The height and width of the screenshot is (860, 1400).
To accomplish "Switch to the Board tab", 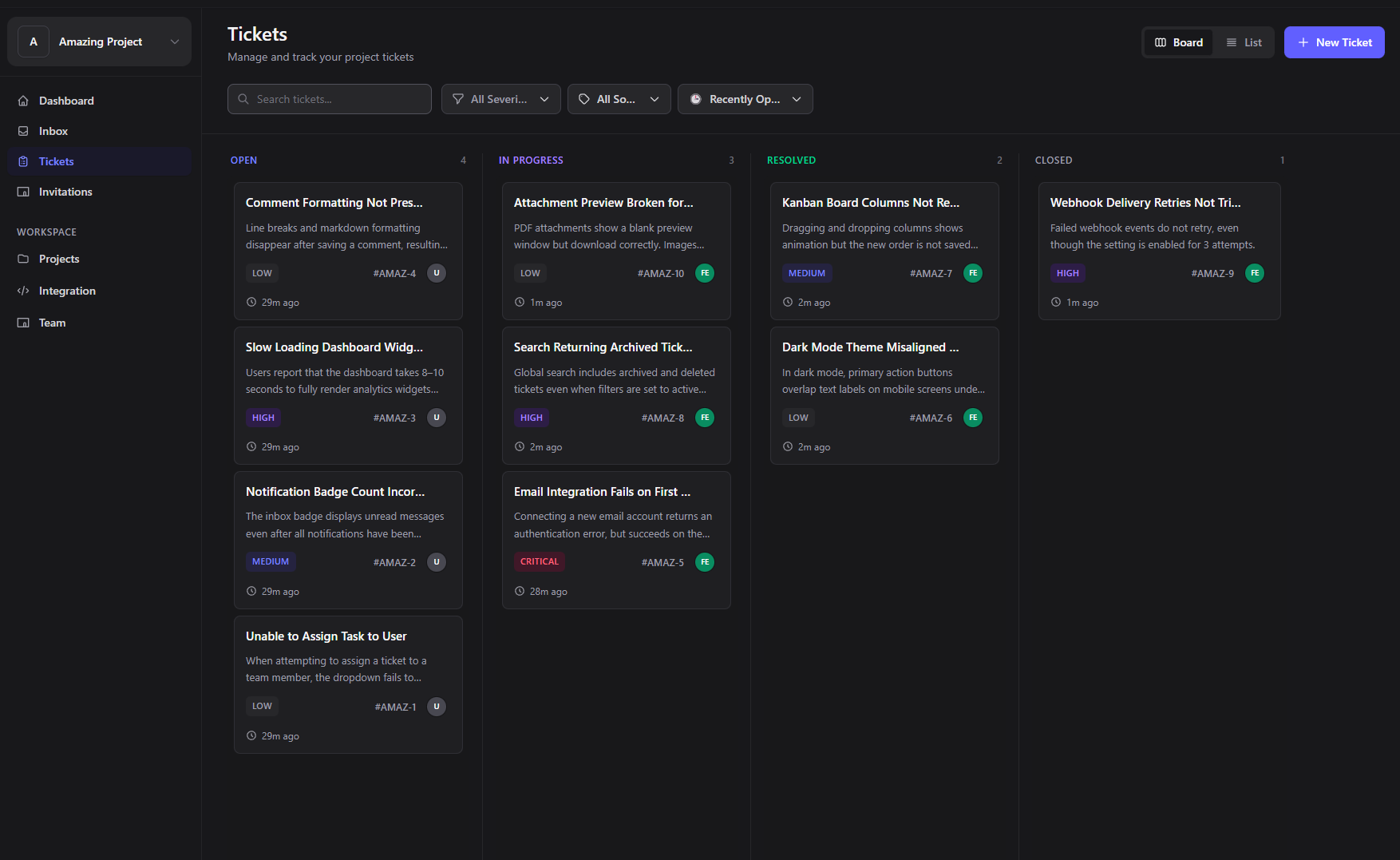I will 1178,42.
